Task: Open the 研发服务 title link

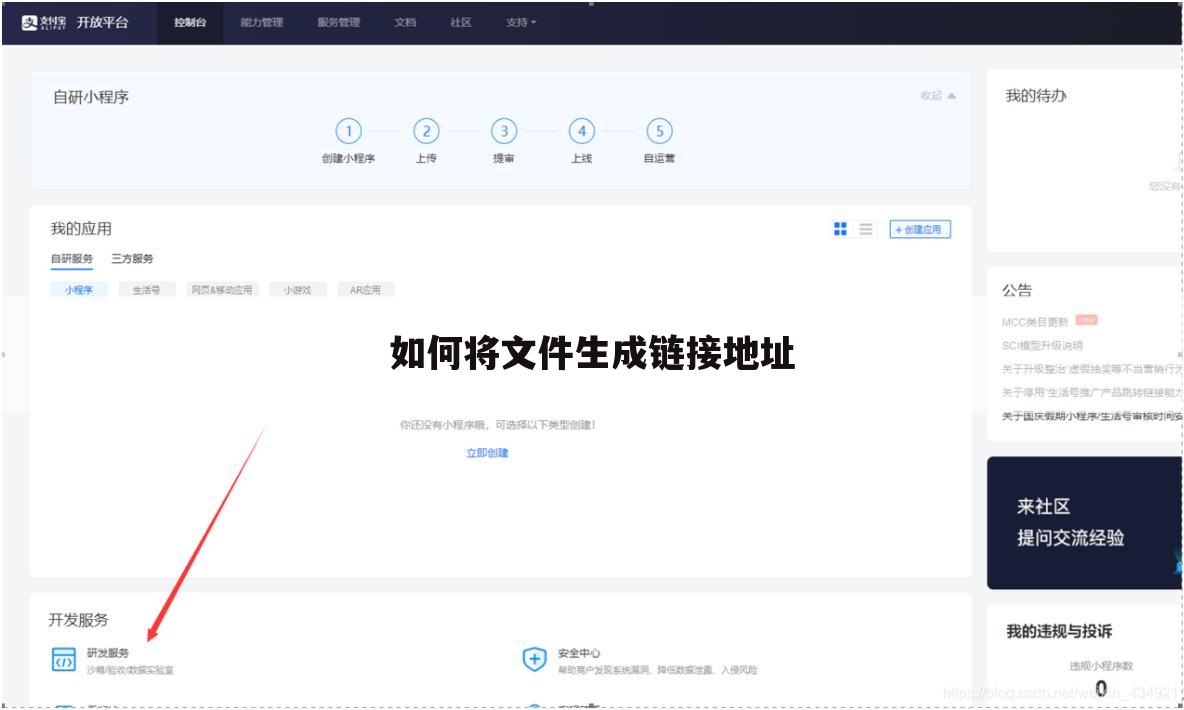Action: tap(108, 653)
